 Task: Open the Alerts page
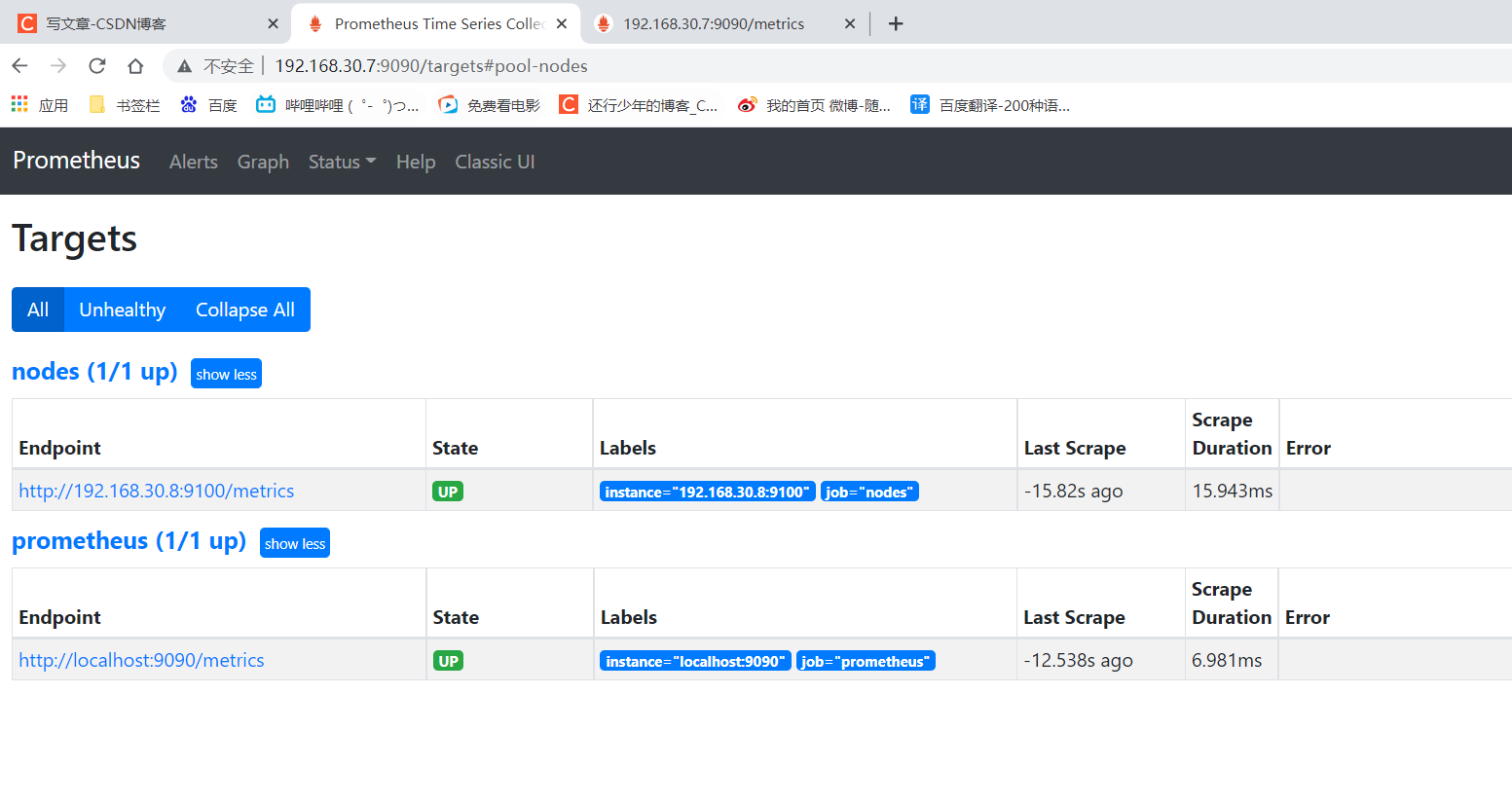(x=194, y=162)
